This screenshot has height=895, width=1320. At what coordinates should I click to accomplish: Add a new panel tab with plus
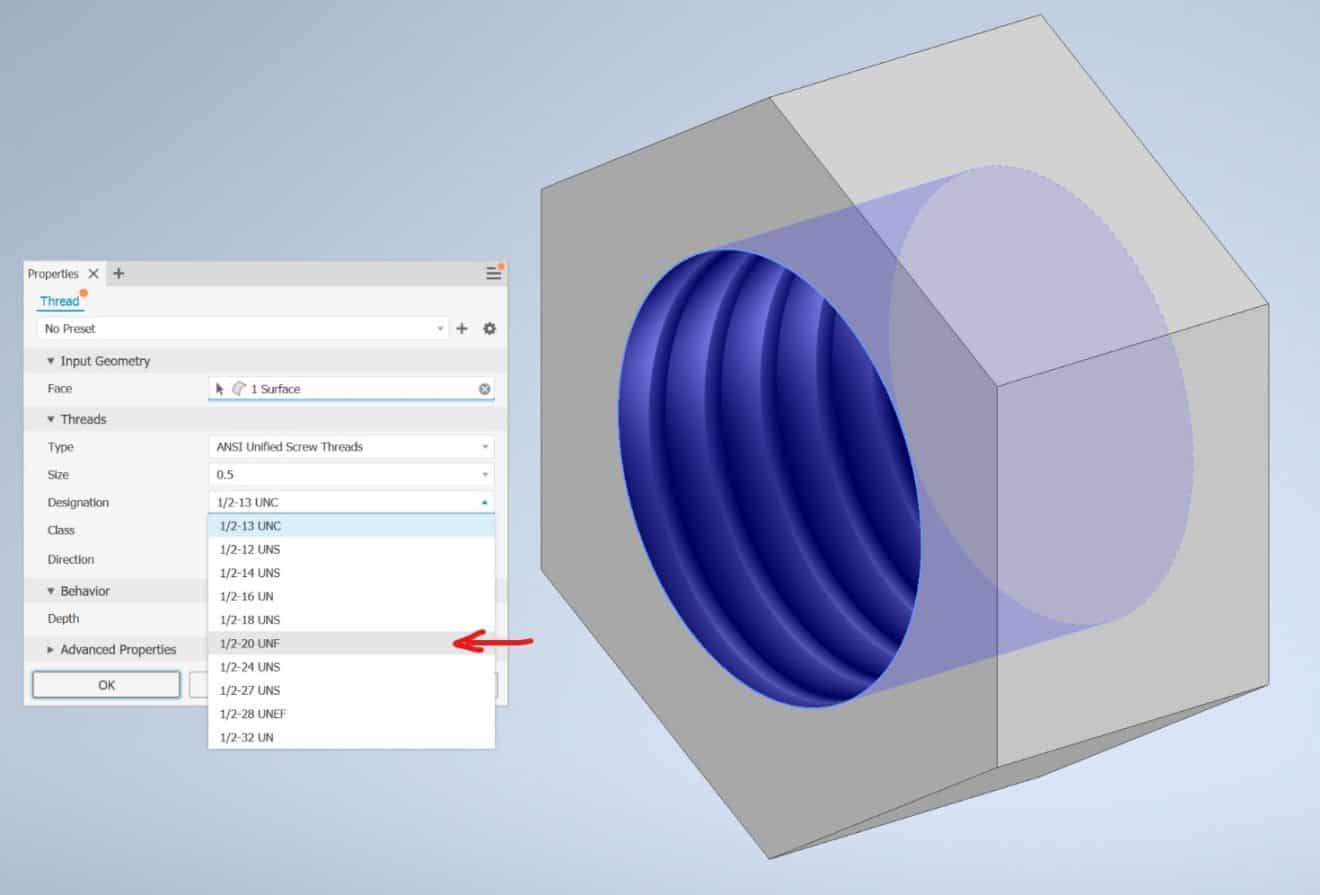(x=118, y=273)
